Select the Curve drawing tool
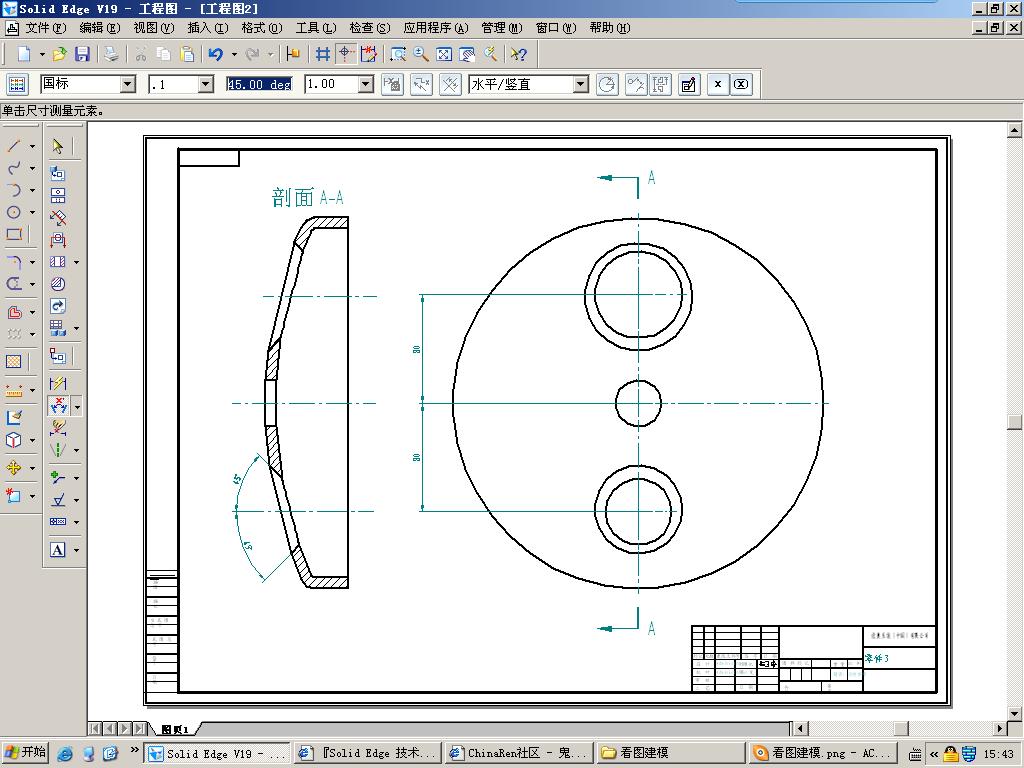 point(14,168)
